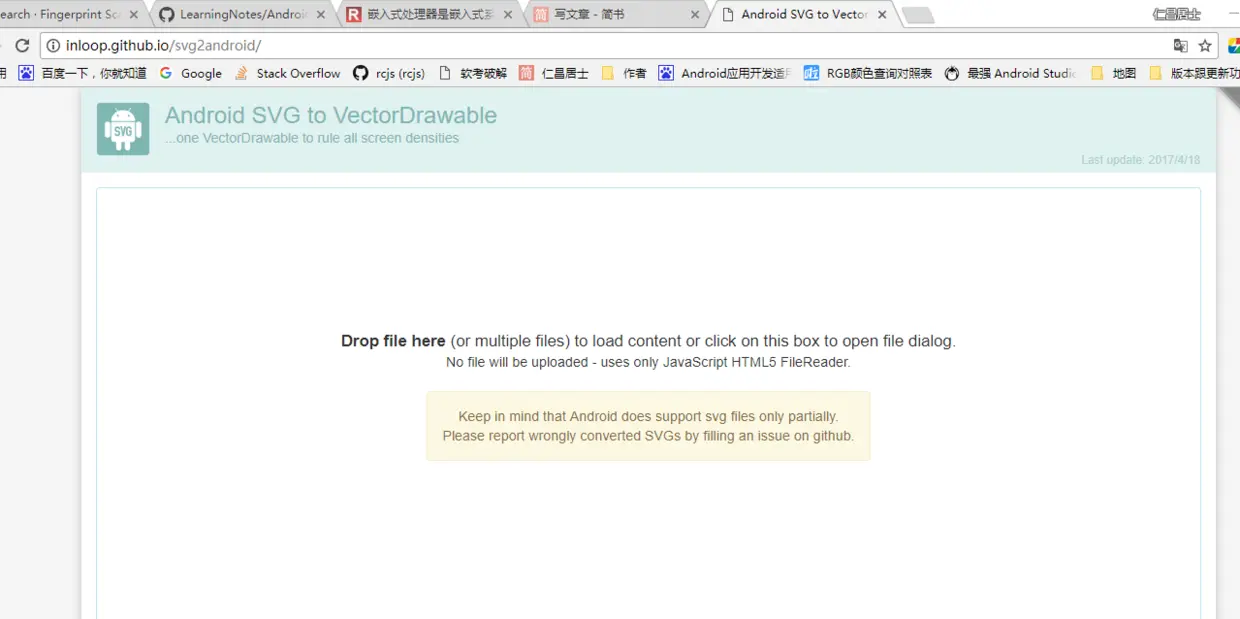Viewport: 1240px width, 619px height.
Task: Close the Fingerprint Scanner tab
Action: tap(133, 15)
